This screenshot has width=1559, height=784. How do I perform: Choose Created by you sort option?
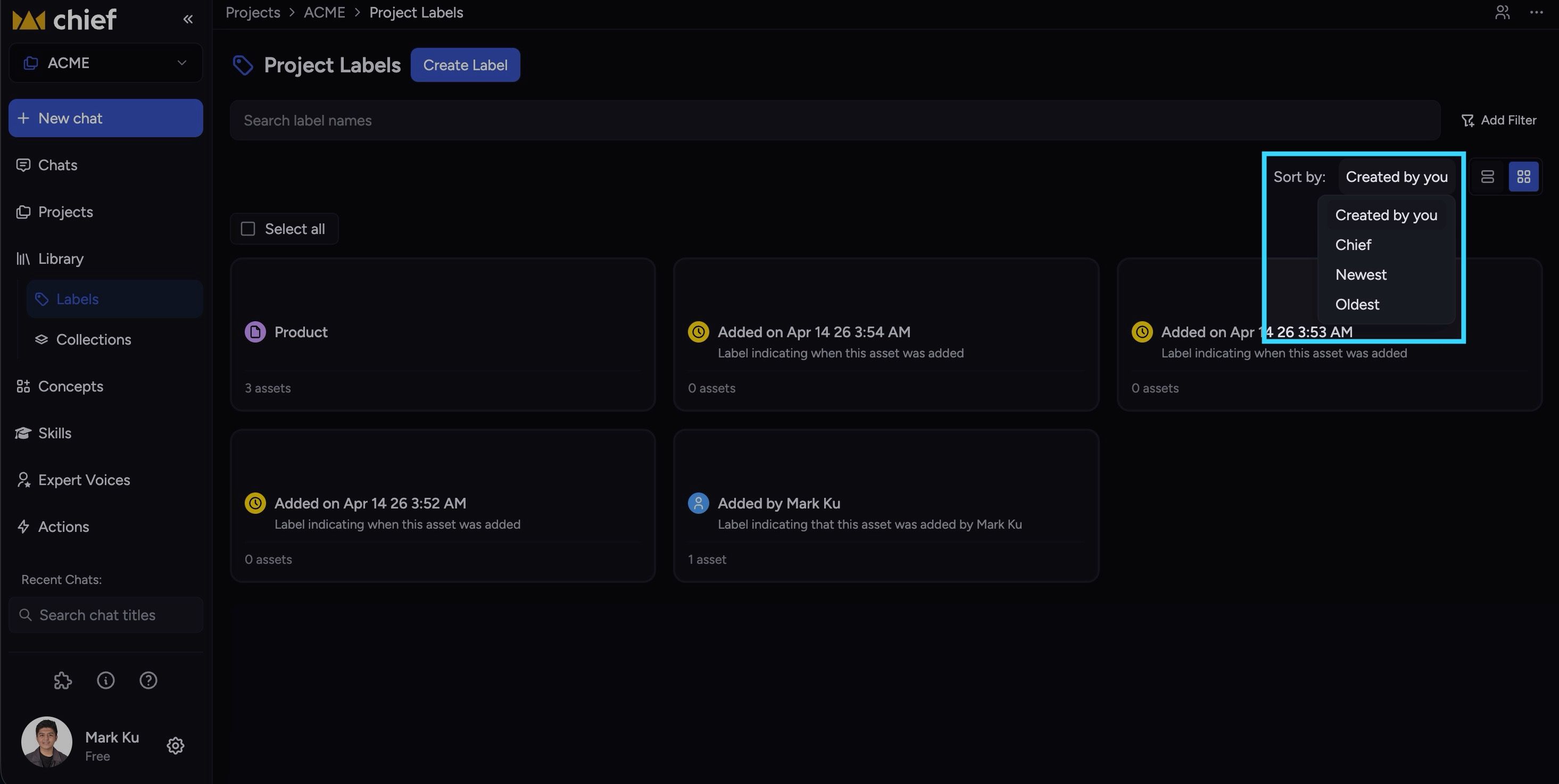[x=1387, y=215]
